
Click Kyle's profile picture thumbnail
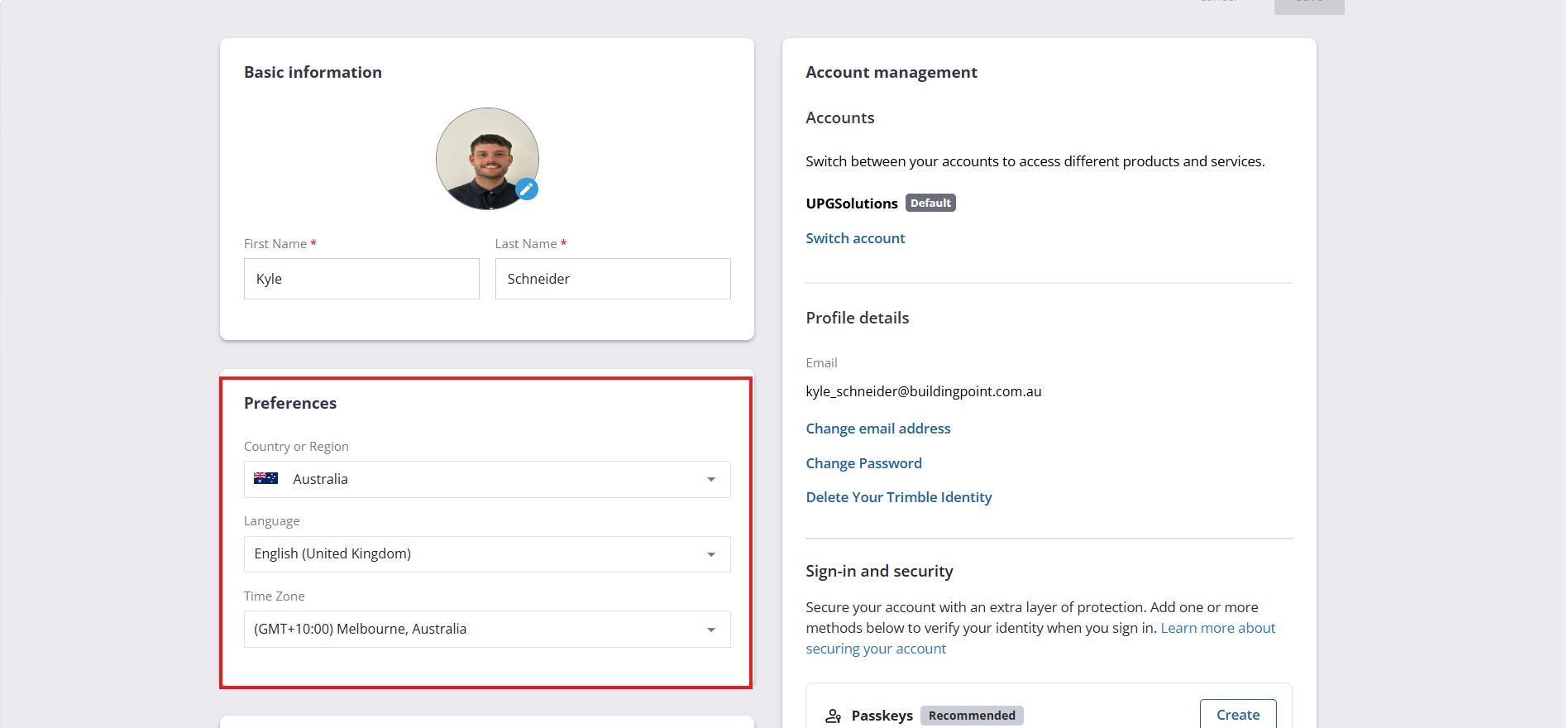487,159
